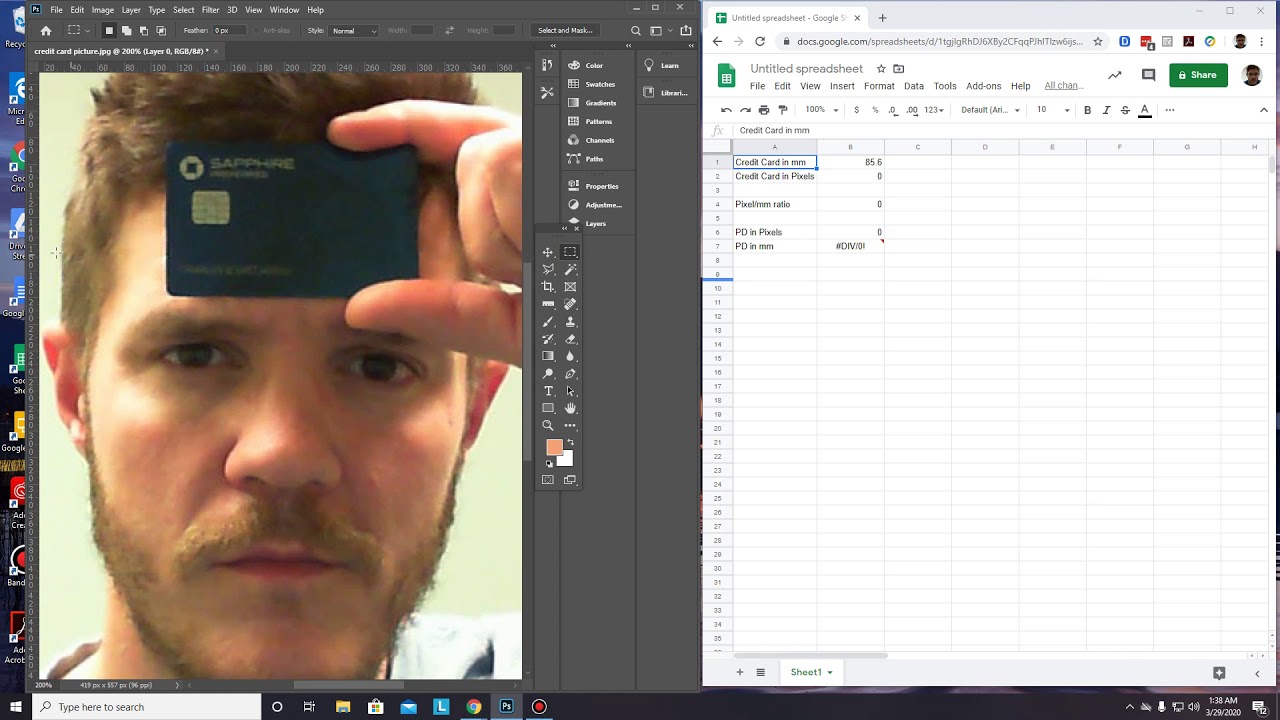Screen dimensions: 1280x720
Task: Select the Ruler tool
Action: coord(548,304)
